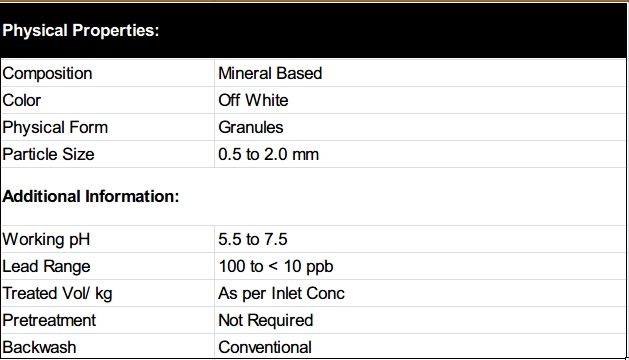Image resolution: width=629 pixels, height=360 pixels.
Task: Click the Physical Properties header
Action: tap(81, 31)
